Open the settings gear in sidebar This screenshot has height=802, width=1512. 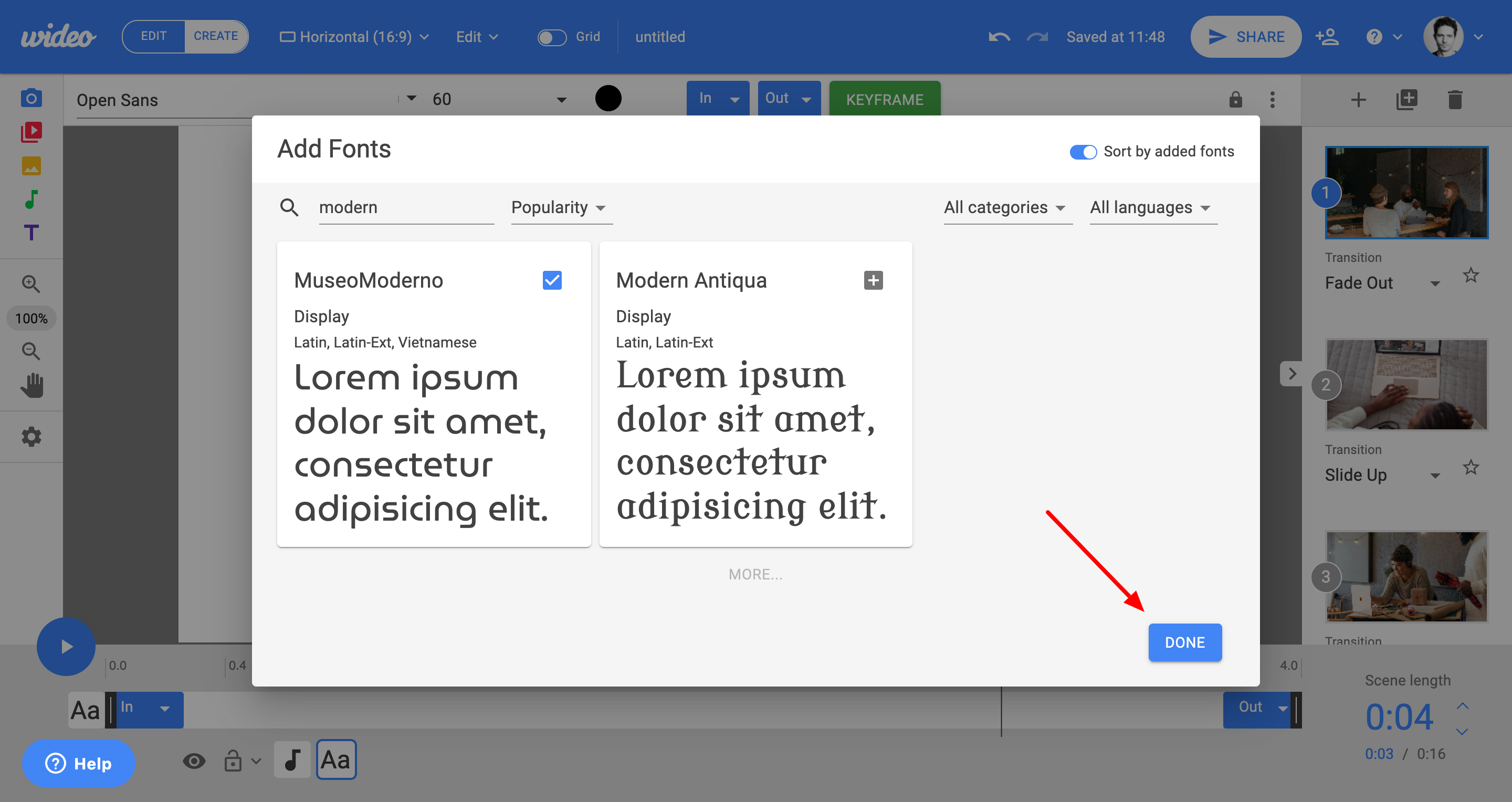(31, 437)
